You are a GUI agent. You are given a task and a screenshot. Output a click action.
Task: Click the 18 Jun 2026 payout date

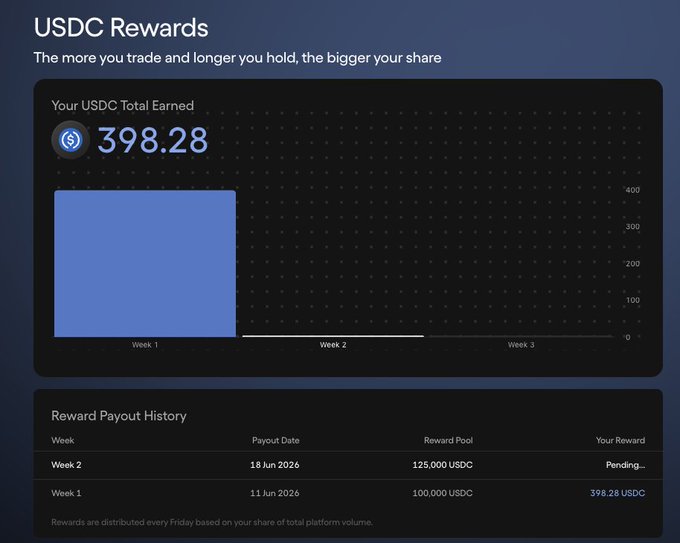[275, 465]
